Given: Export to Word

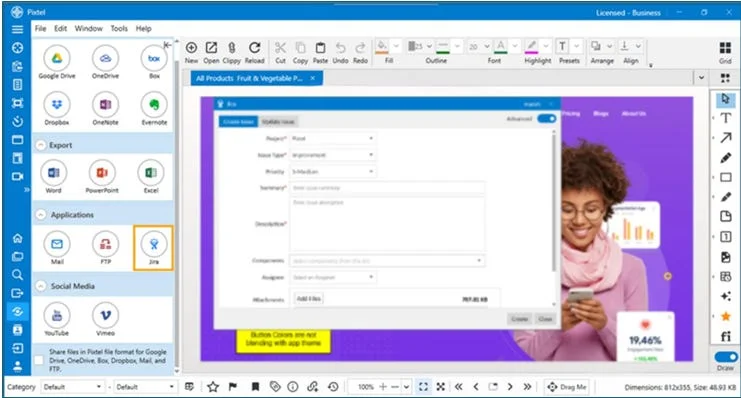Looking at the screenshot, I should coord(53,173).
